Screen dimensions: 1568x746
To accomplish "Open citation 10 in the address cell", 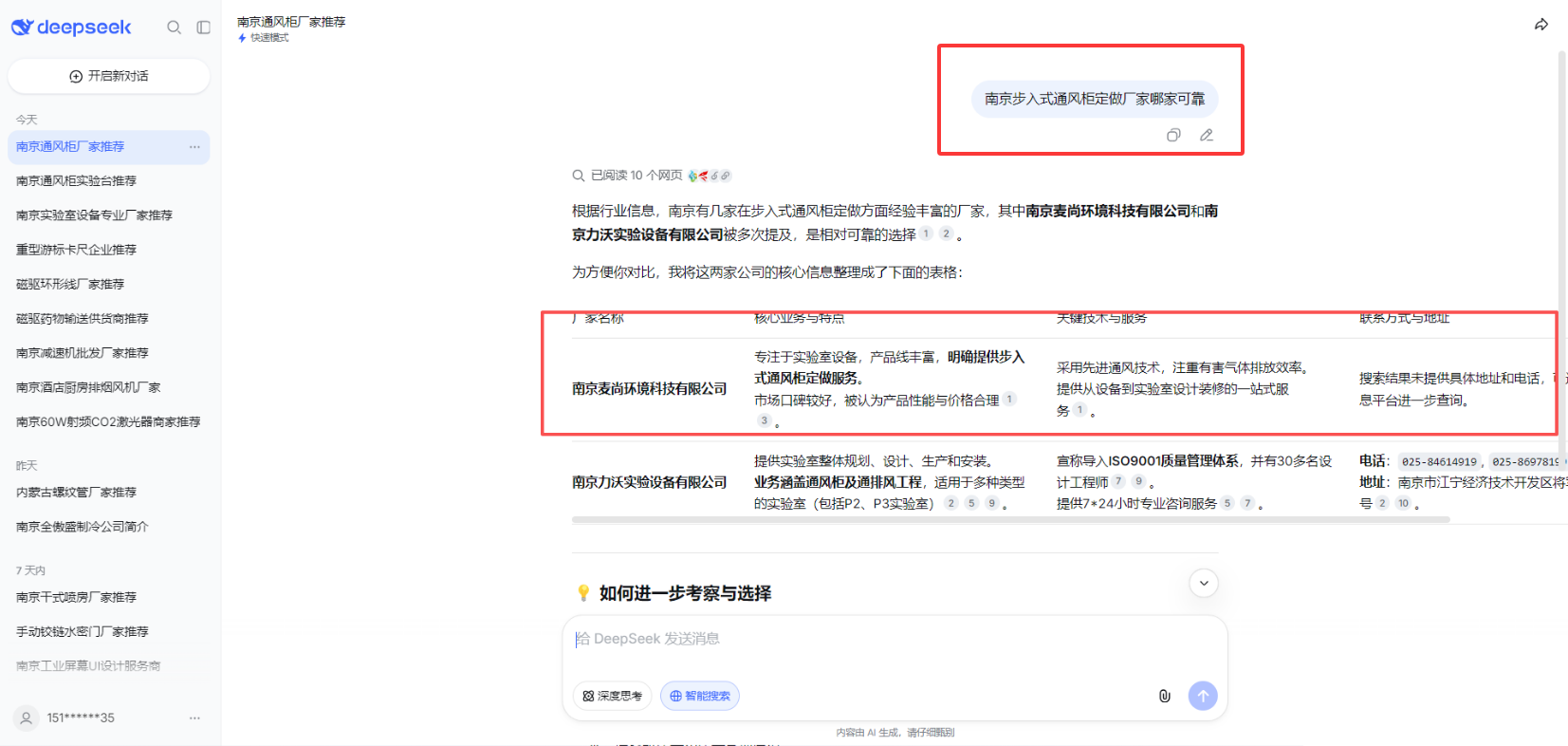I will point(1403,503).
